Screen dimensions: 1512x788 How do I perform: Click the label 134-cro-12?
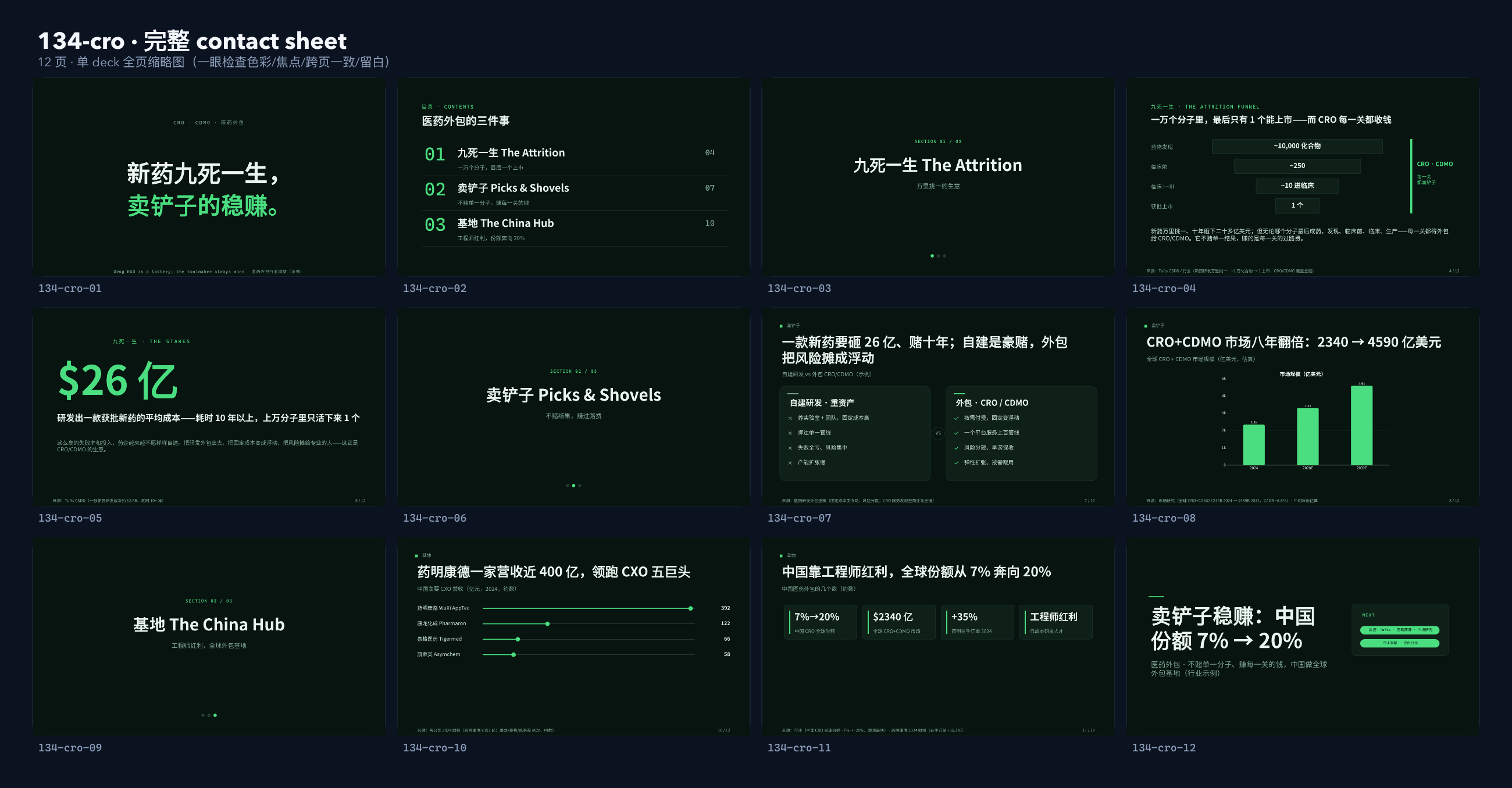1163,747
